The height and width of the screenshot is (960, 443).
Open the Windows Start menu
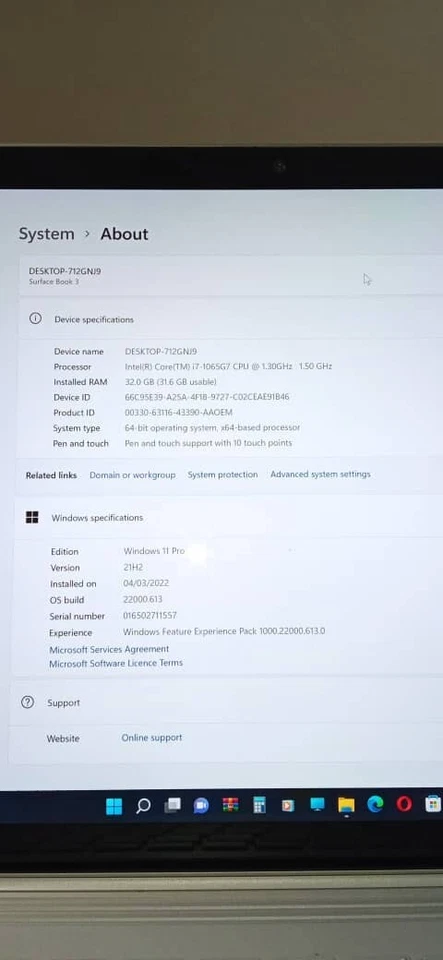pos(114,806)
